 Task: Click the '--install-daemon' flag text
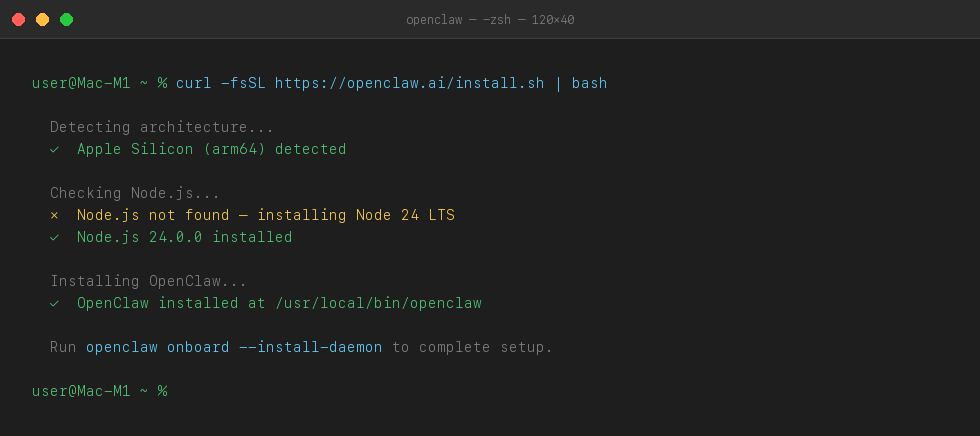(x=310, y=347)
